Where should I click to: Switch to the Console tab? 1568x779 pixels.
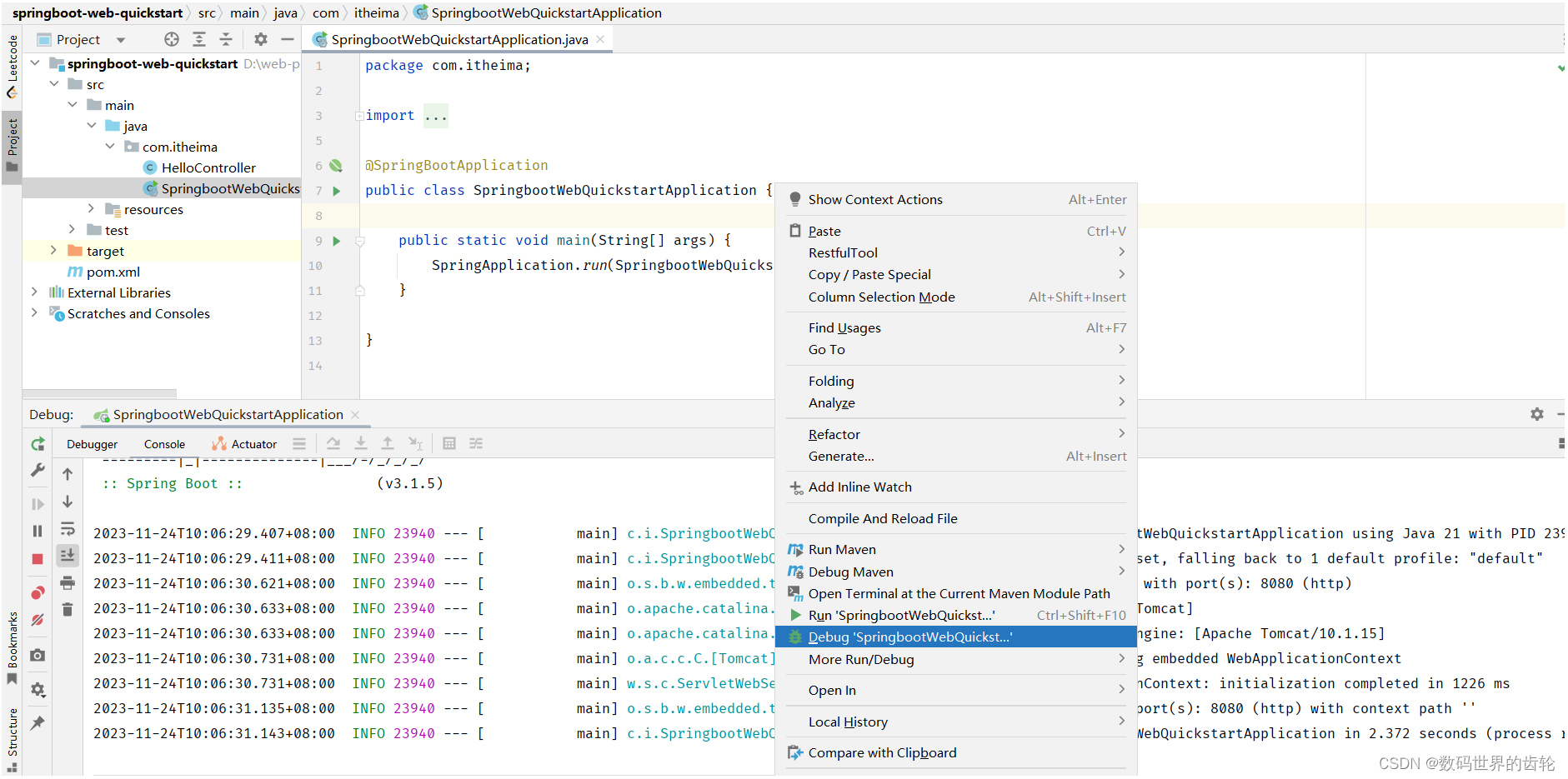pos(164,445)
